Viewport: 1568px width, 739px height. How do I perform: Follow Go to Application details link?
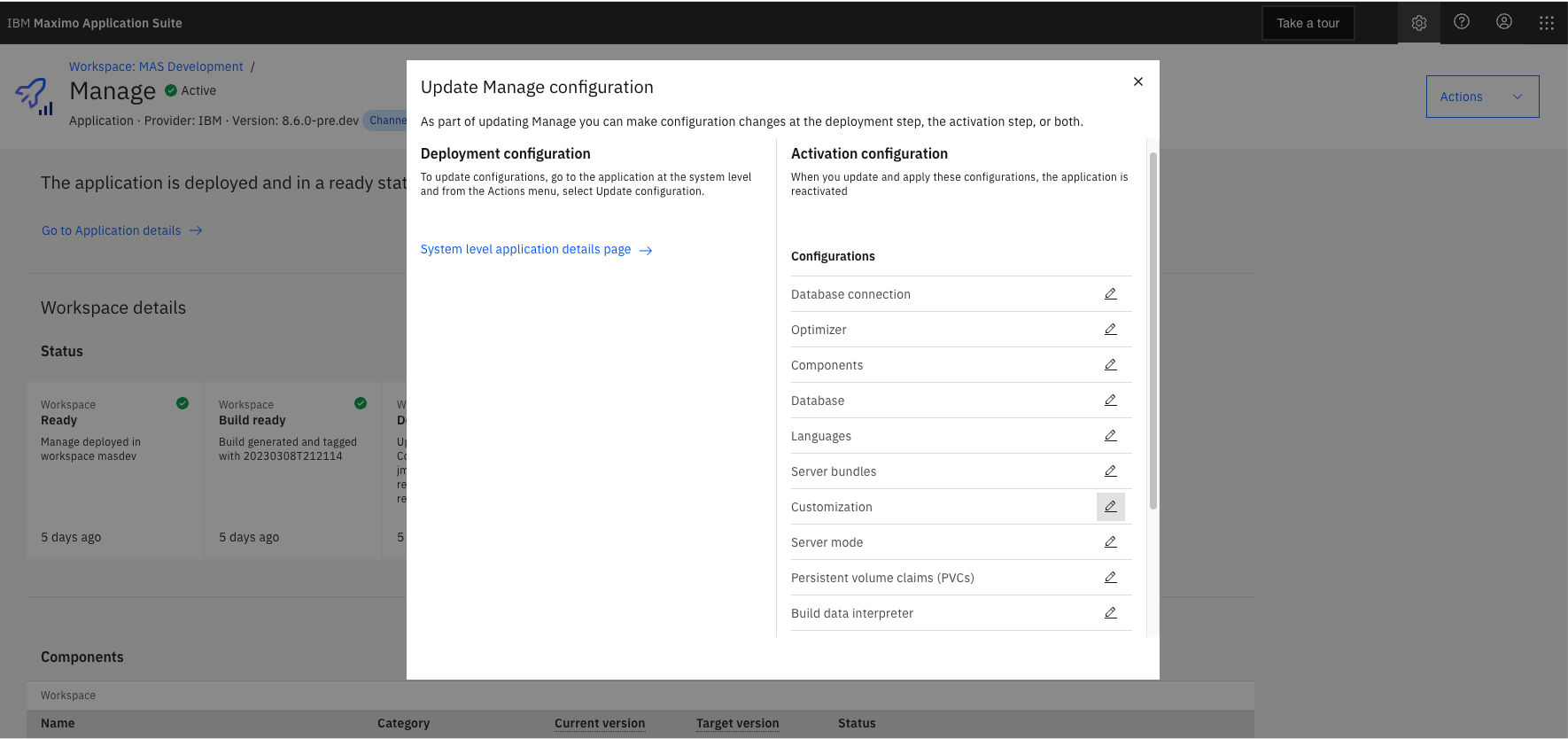pyautogui.click(x=122, y=230)
